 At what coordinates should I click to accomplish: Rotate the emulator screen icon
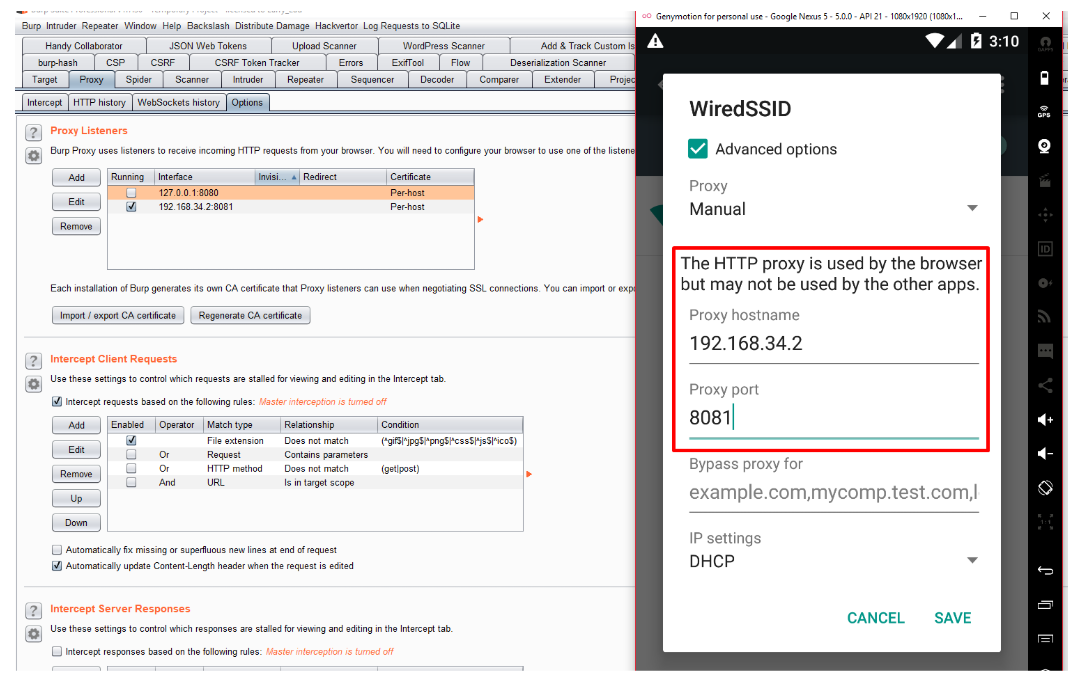point(1045,487)
